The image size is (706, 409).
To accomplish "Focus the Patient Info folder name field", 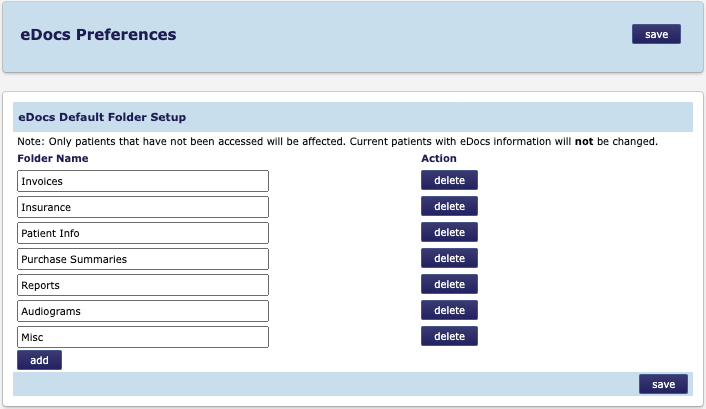I will click(143, 233).
